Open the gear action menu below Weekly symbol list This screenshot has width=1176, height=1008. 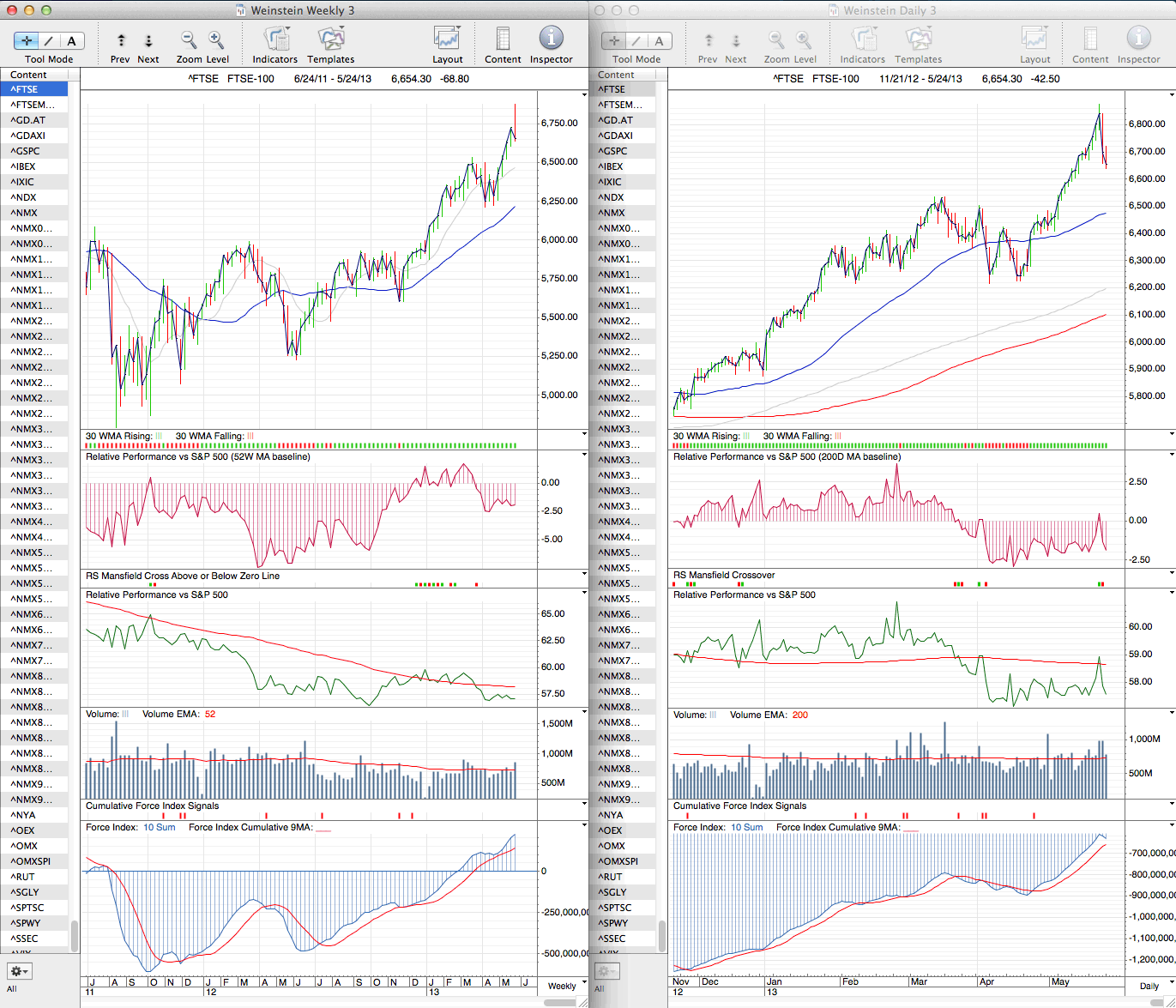(19, 971)
